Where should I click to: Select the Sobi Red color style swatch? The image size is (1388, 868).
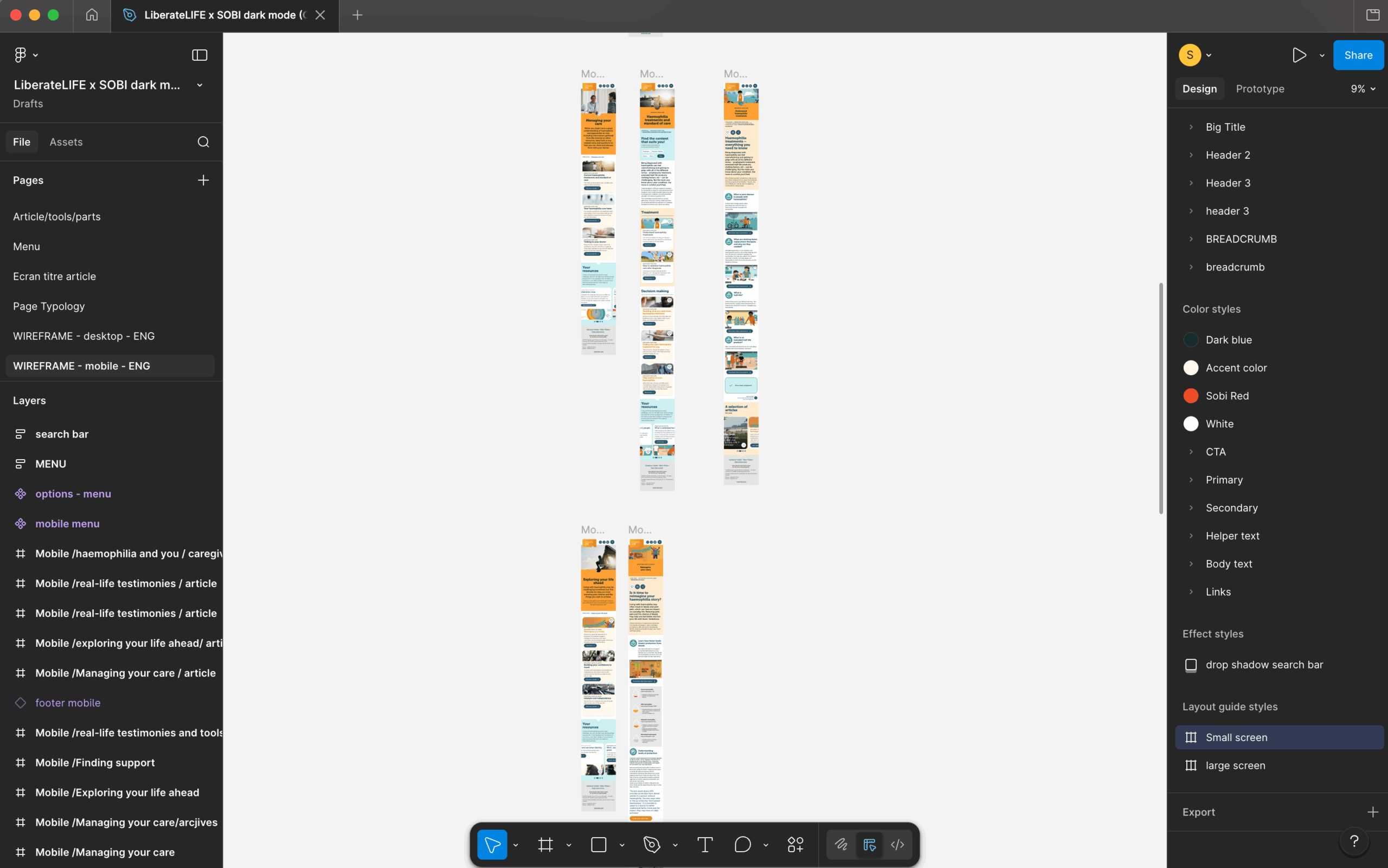point(1191,396)
